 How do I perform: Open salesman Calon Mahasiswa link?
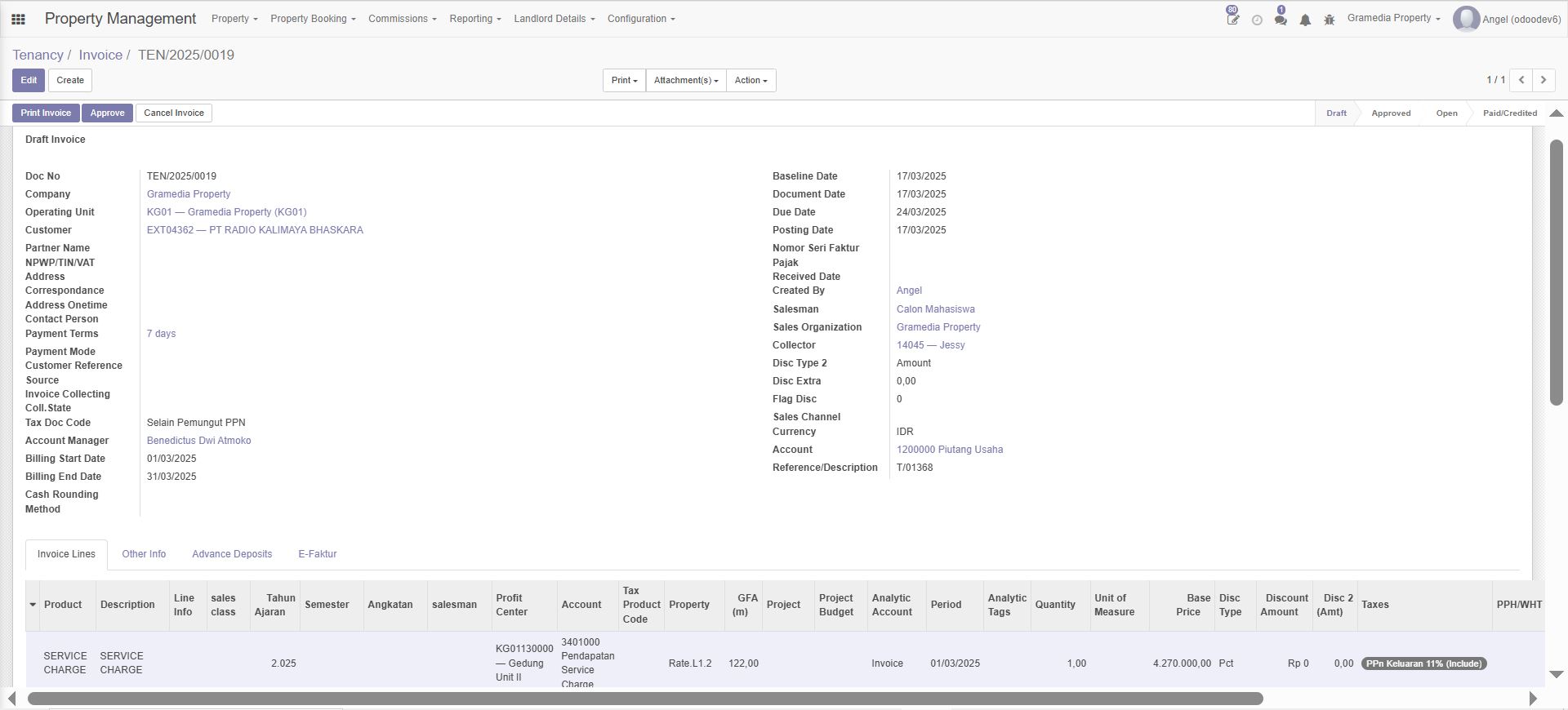click(936, 309)
